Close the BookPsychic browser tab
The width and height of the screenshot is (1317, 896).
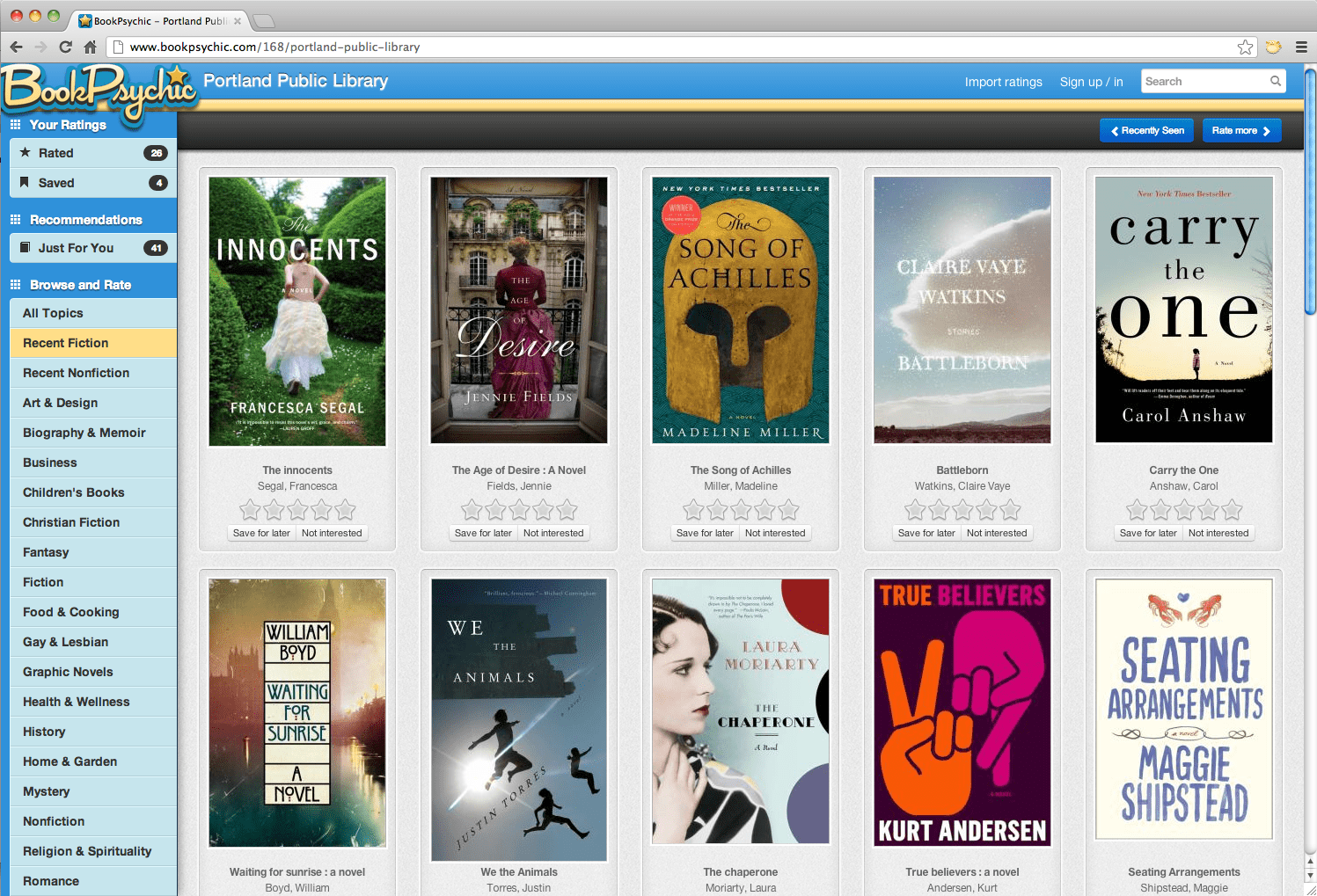point(238,20)
